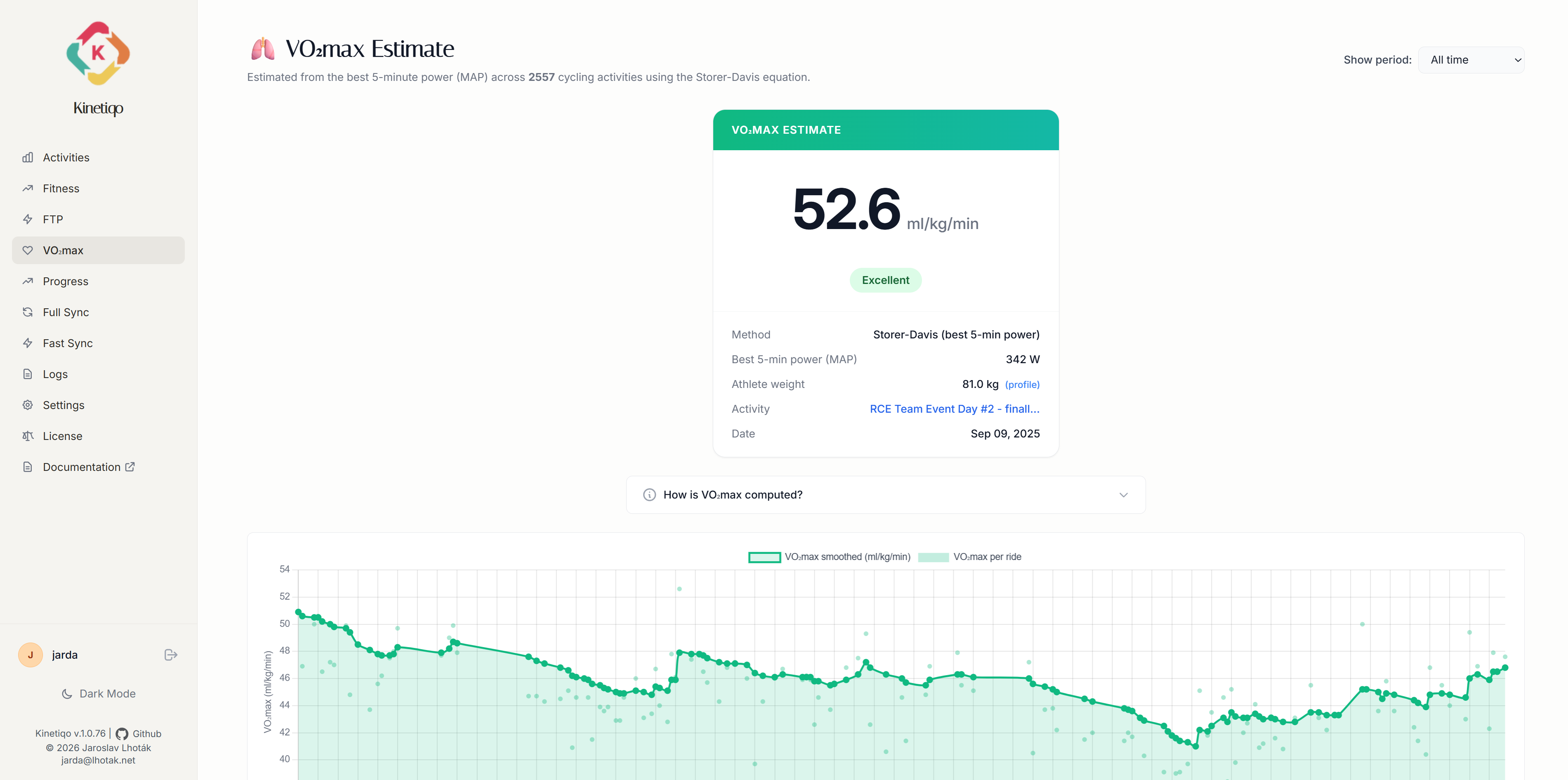The height and width of the screenshot is (780, 1568).
Task: Click the chevron in the computation panel
Action: pyautogui.click(x=1123, y=495)
